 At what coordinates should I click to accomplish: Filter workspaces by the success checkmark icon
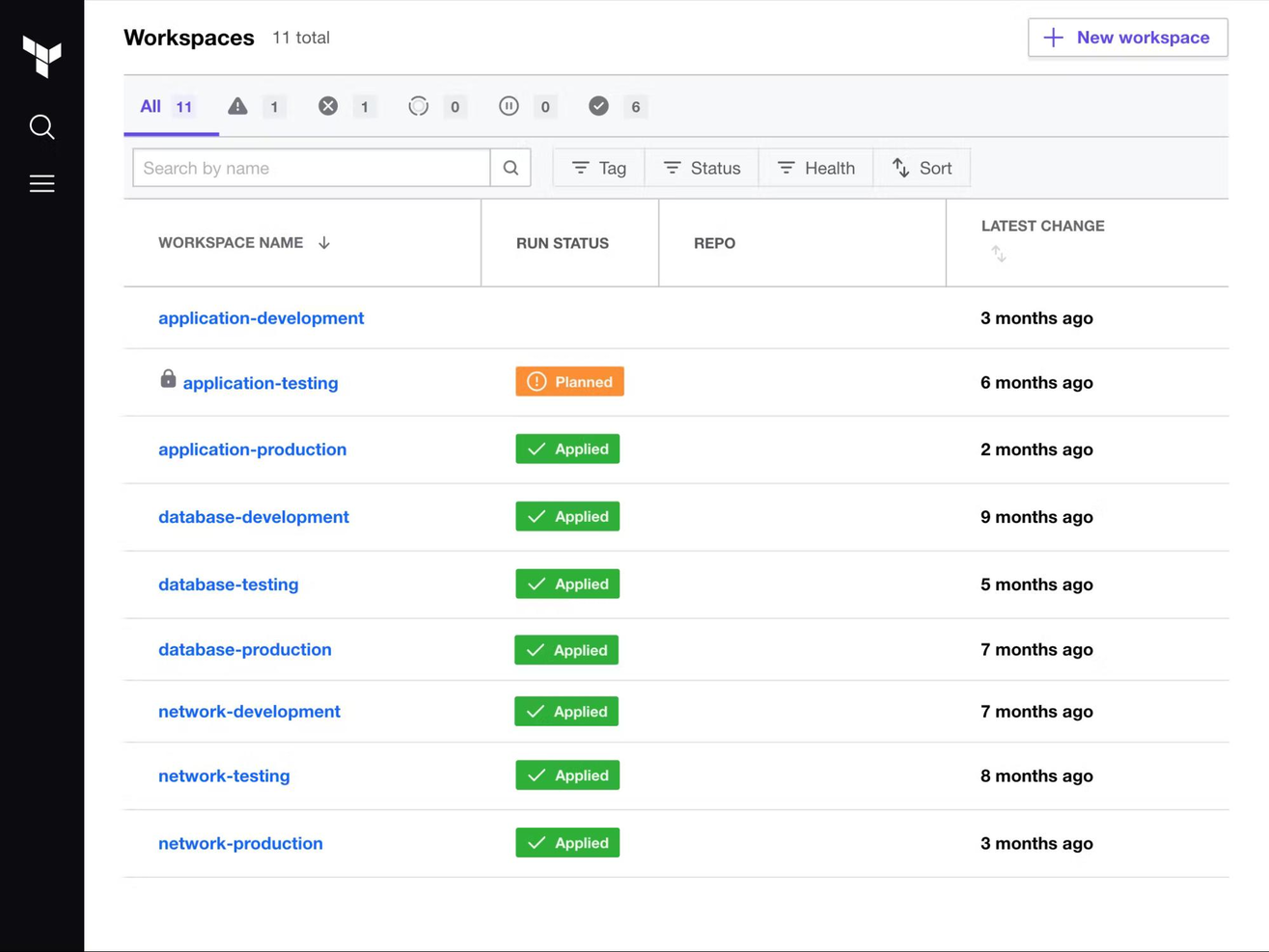click(599, 106)
